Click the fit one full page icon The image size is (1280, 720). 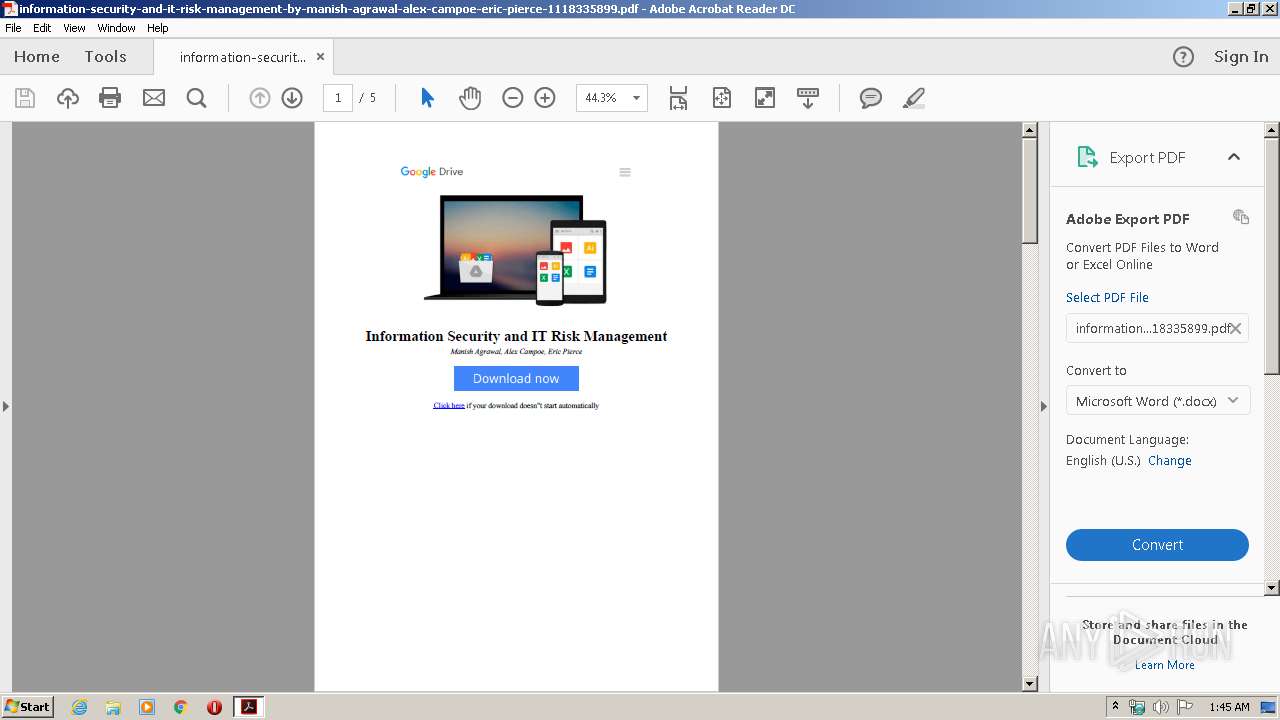(x=722, y=98)
